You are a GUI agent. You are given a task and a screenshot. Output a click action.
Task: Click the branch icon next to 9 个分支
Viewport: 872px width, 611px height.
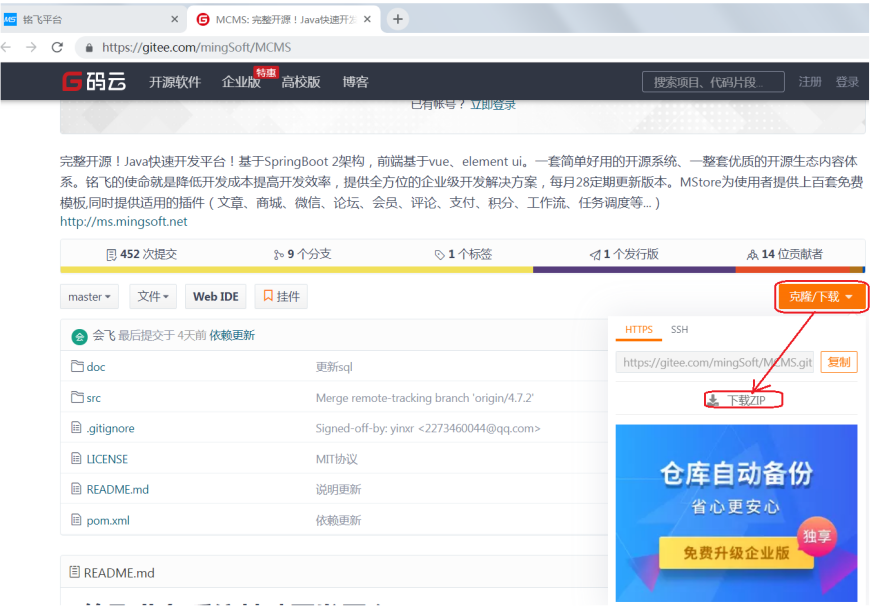279,255
